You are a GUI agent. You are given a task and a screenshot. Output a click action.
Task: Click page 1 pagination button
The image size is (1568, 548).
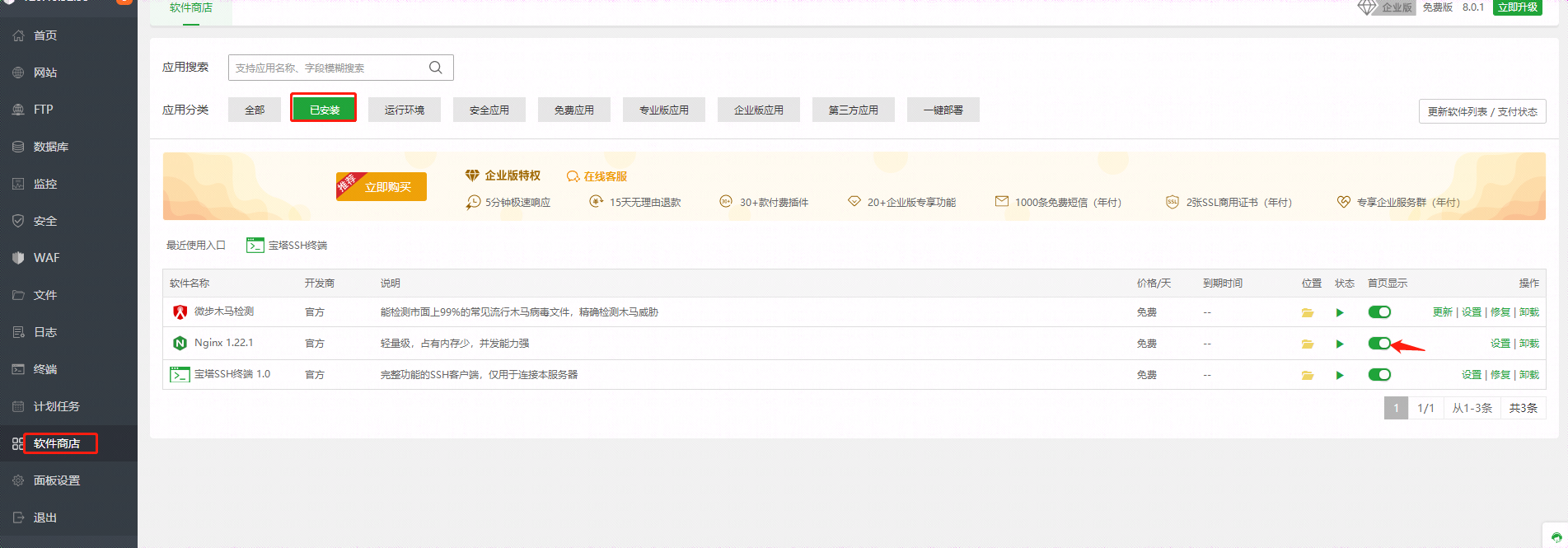coord(1396,408)
